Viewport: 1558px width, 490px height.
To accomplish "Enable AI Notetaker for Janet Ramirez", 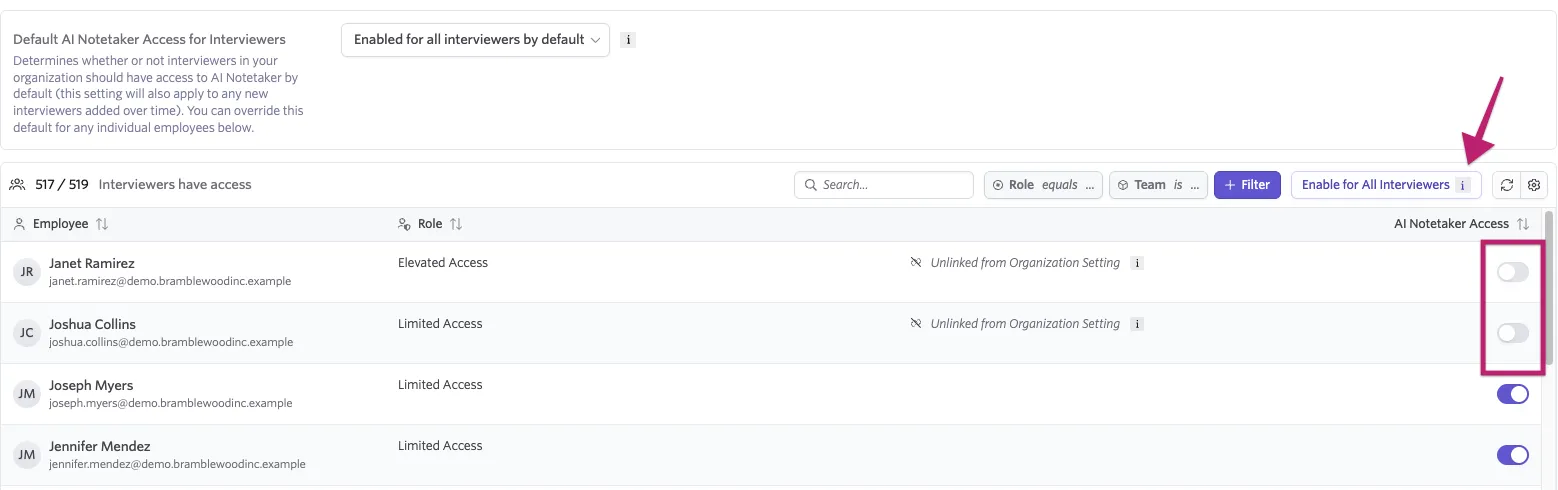I will (x=1513, y=272).
